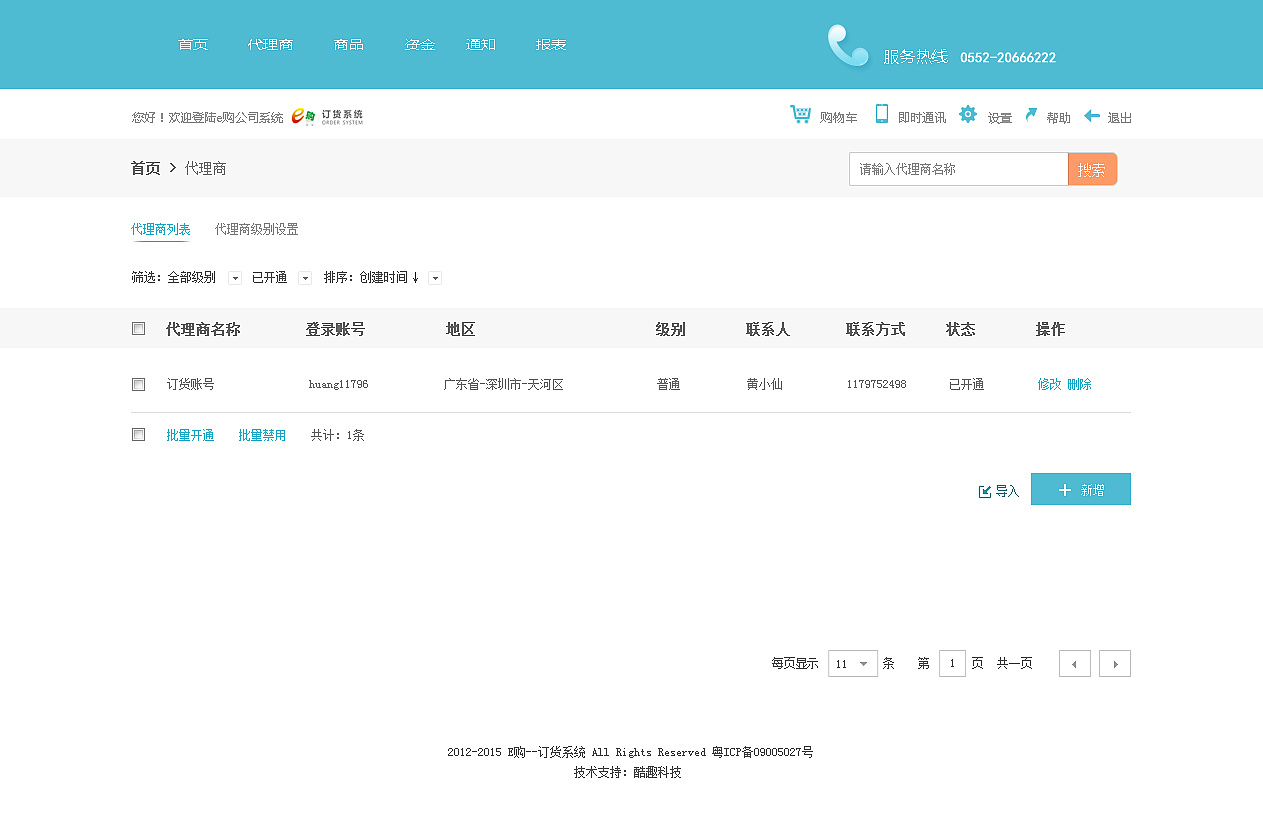Click the 状态 column header
Screen dimensions: 1263x827
pos(961,330)
